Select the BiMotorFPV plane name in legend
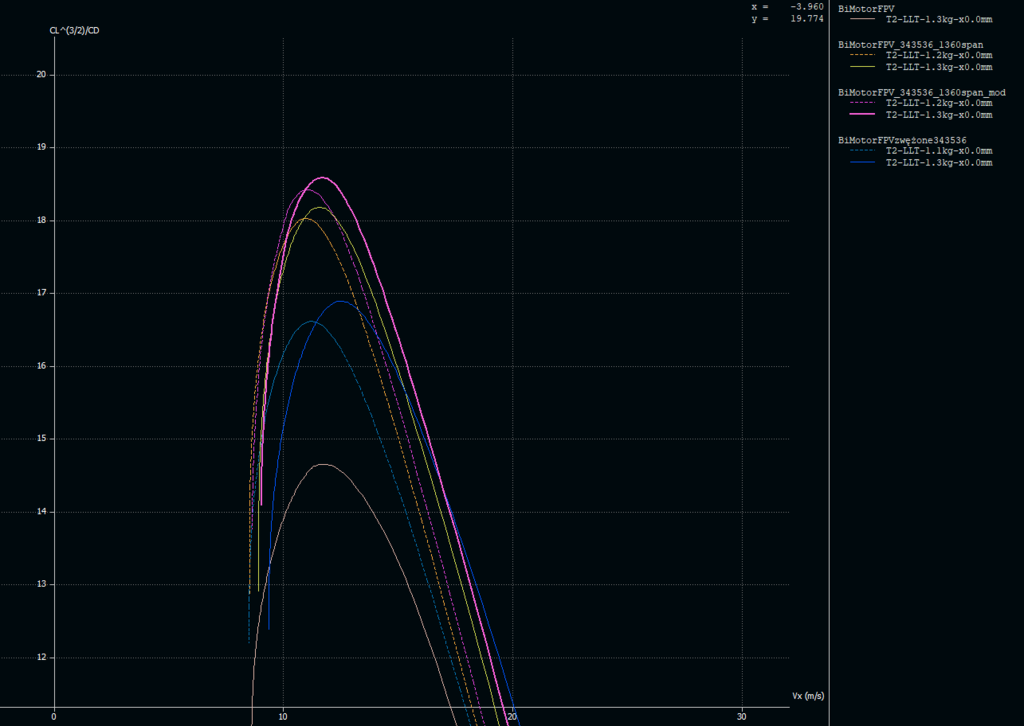 (x=866, y=8)
